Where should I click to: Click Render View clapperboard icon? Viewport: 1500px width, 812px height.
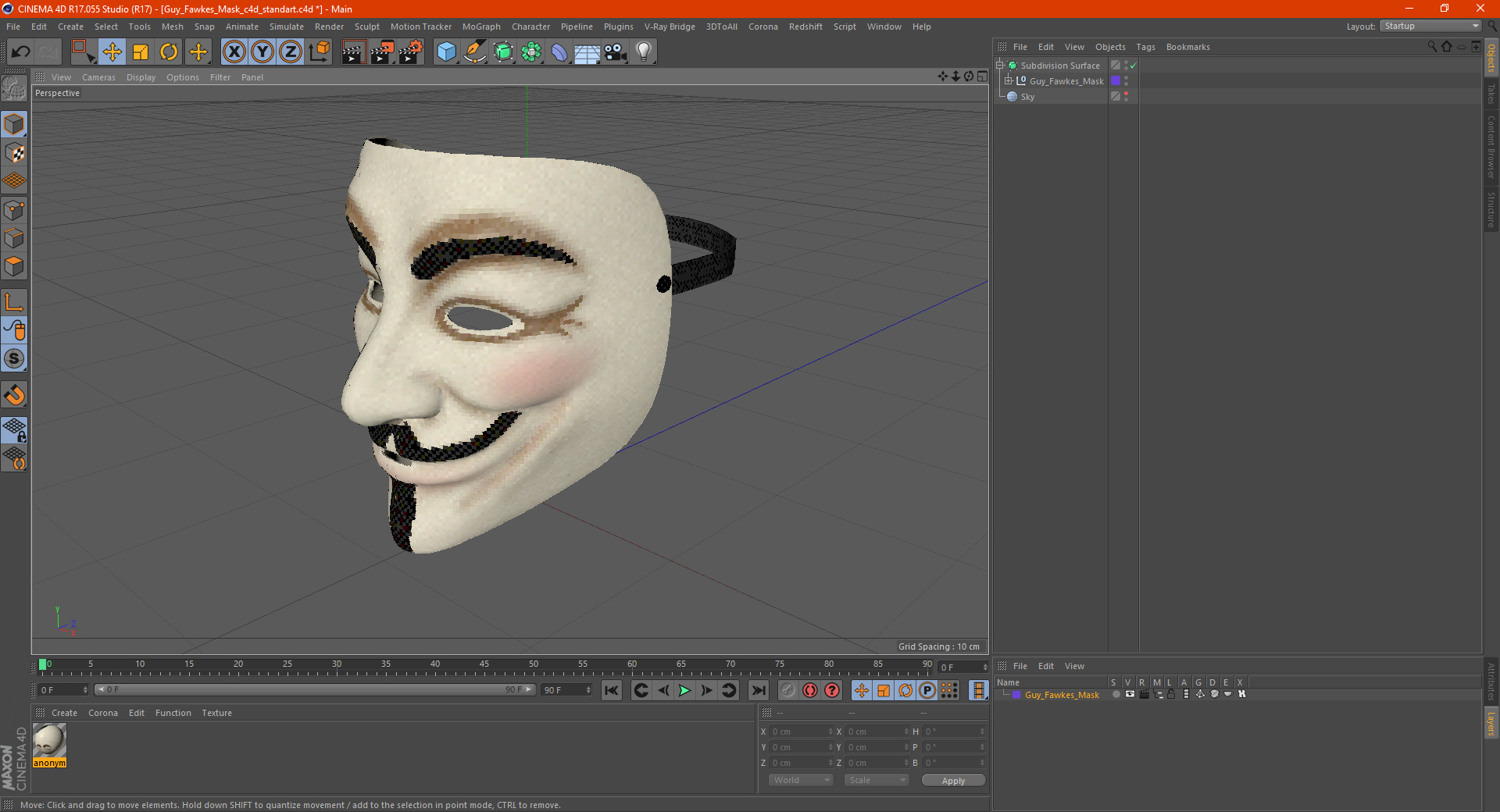pos(353,52)
